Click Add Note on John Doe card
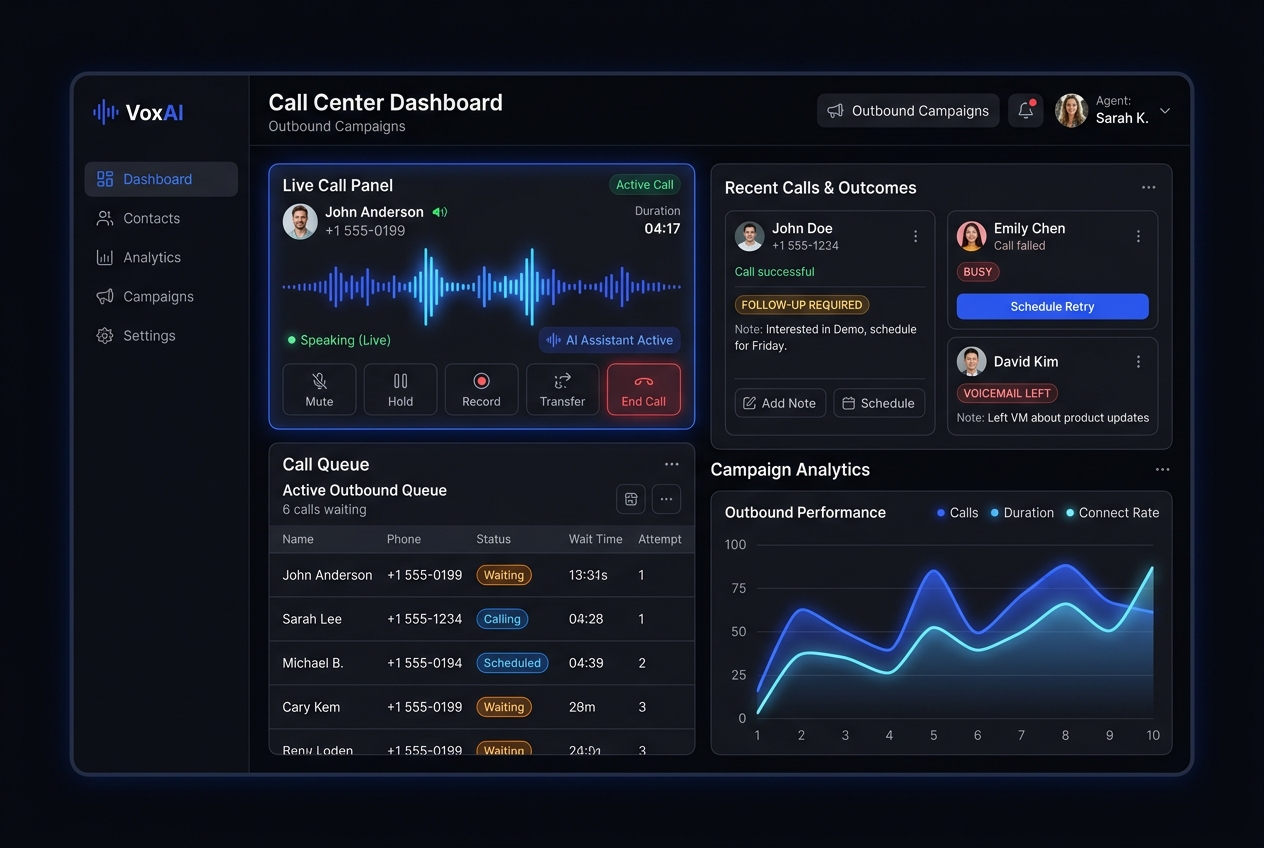The height and width of the screenshot is (848, 1264). [x=780, y=403]
